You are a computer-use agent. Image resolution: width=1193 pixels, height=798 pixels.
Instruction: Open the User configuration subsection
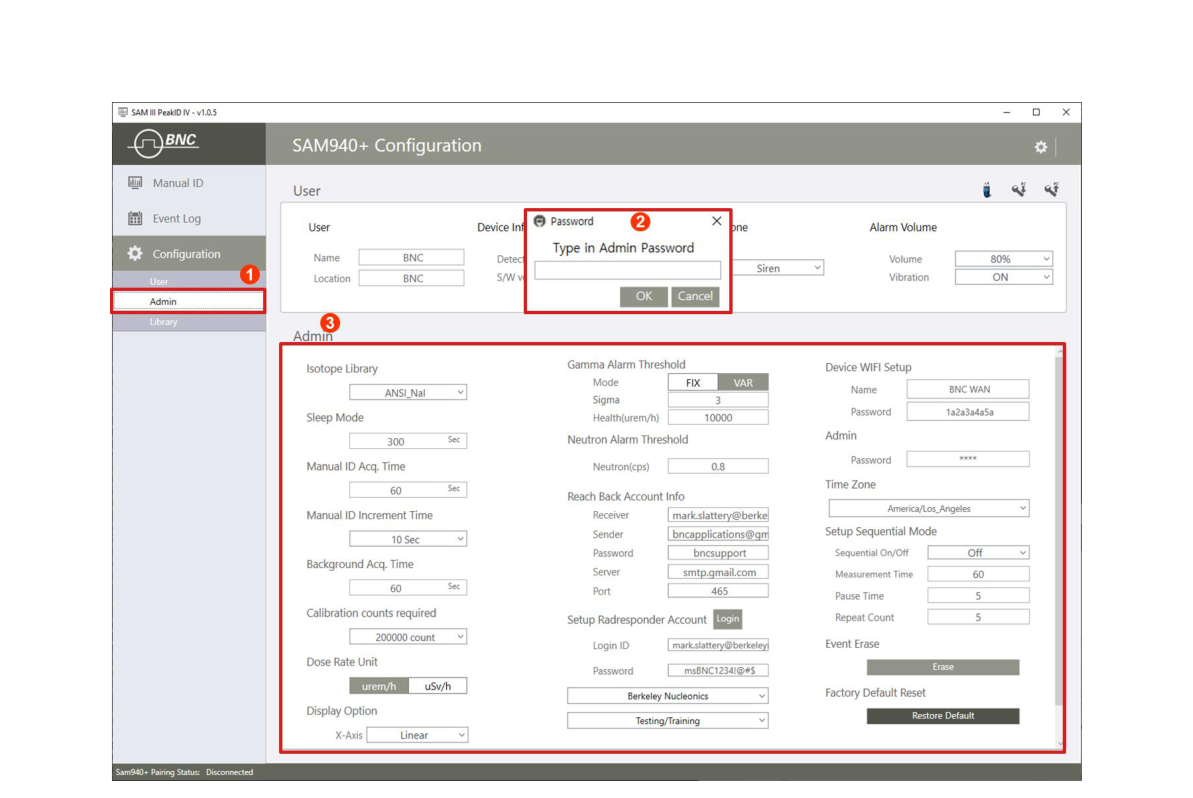189,281
